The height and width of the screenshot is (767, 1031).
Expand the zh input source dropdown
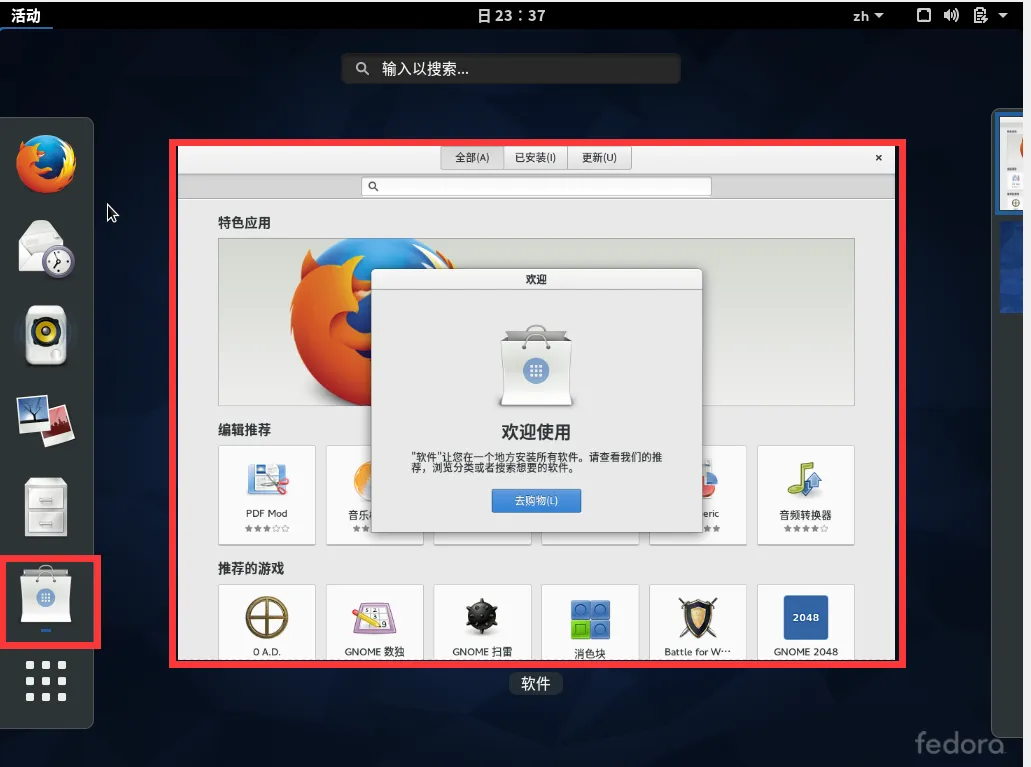[868, 15]
